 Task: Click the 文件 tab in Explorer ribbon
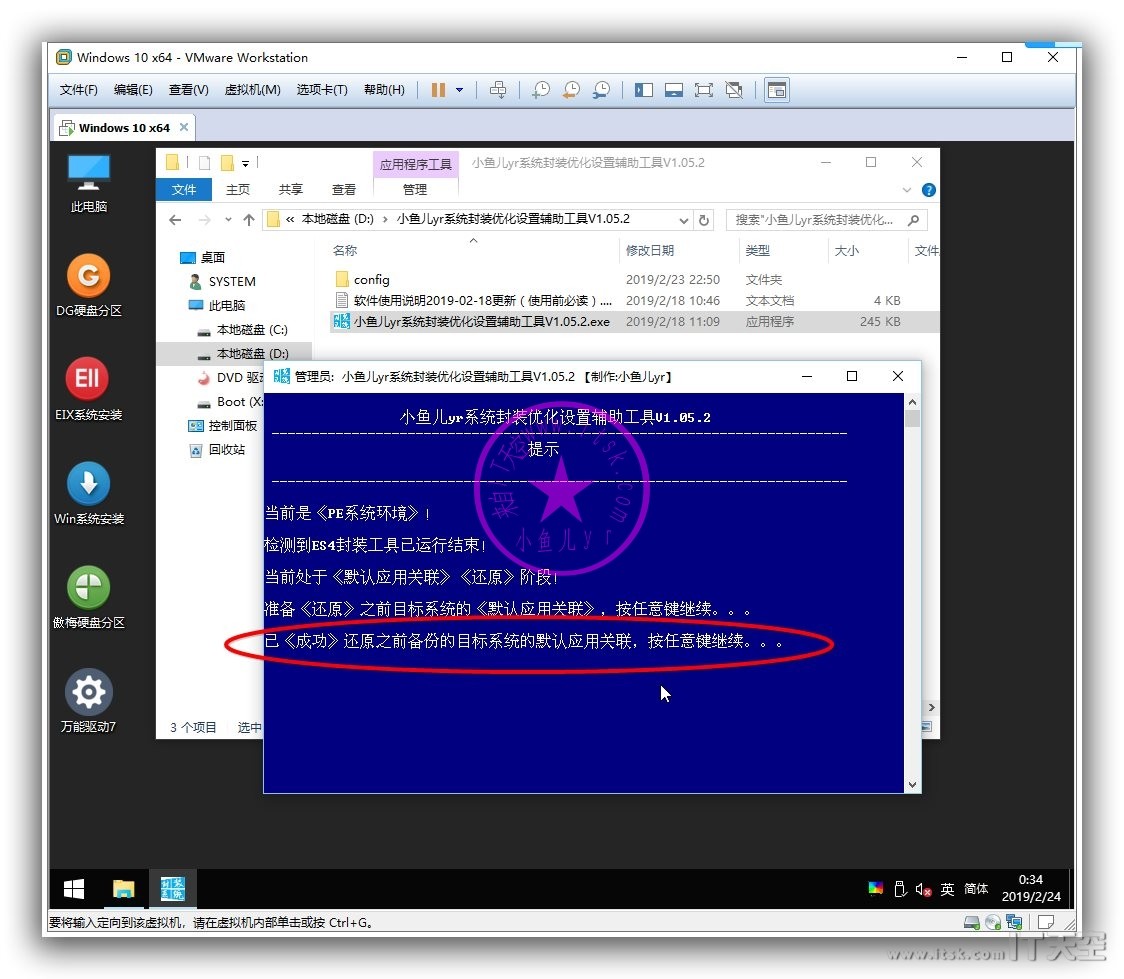point(184,189)
